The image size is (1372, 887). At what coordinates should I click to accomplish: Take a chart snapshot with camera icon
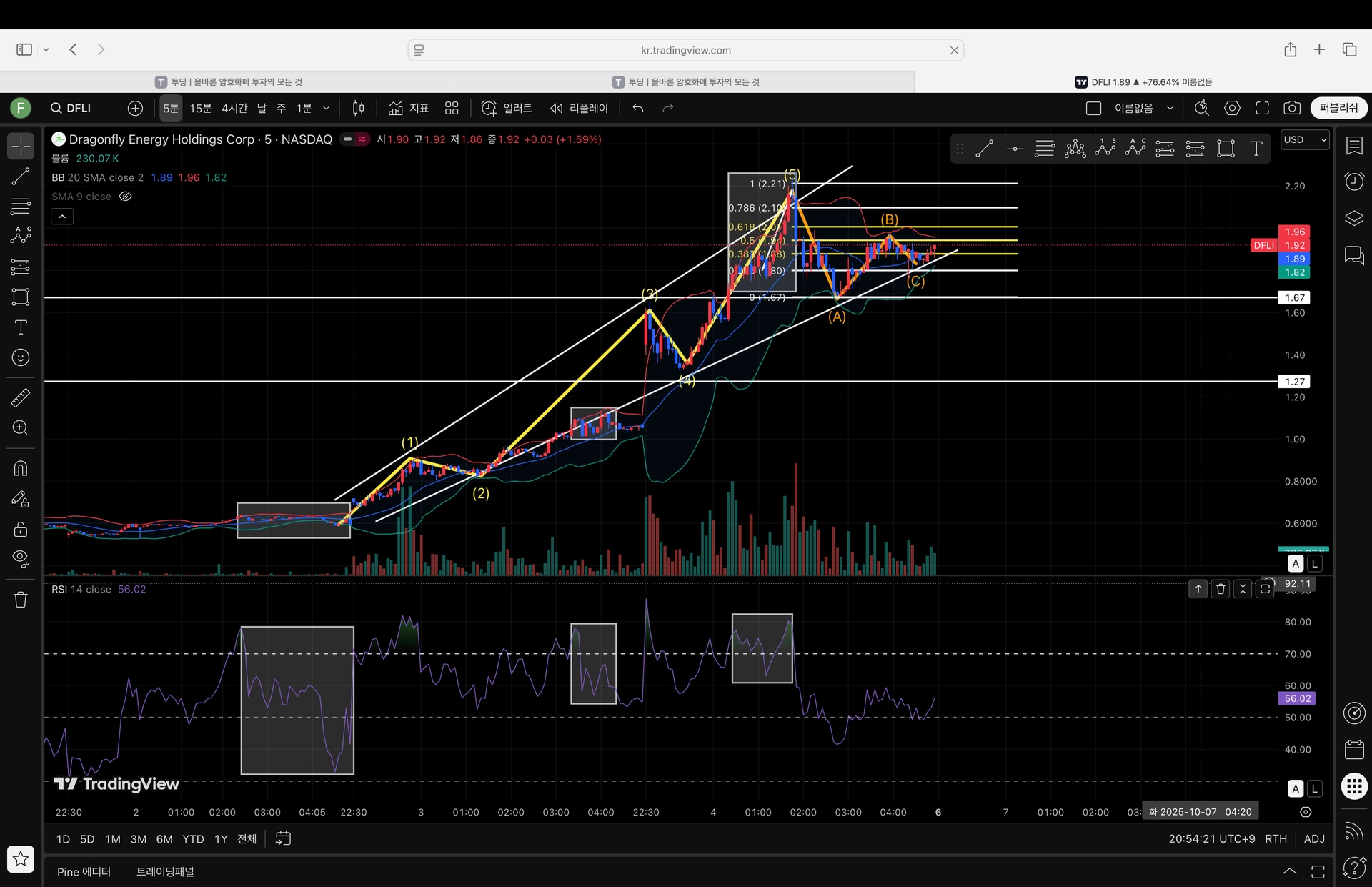point(1291,108)
